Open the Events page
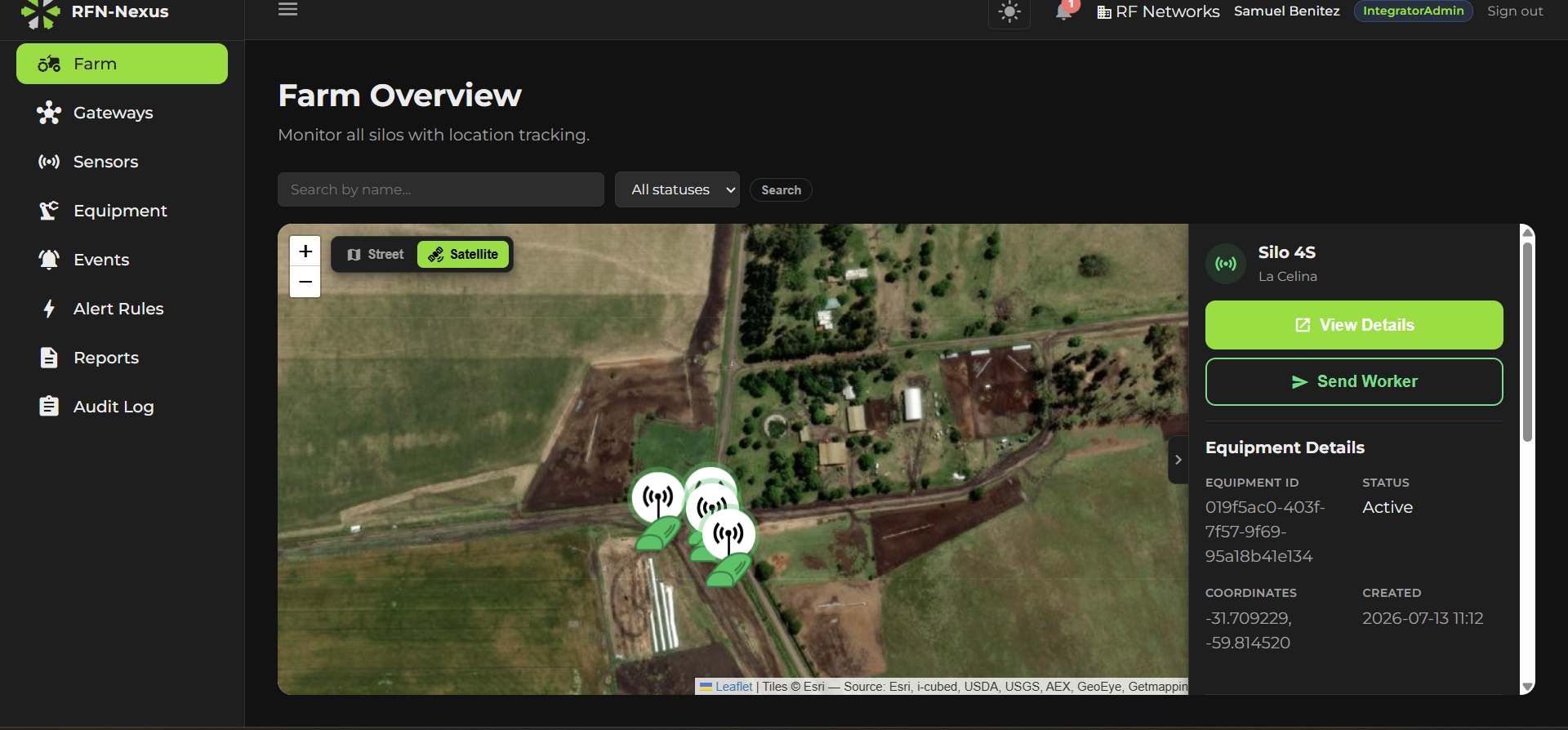Screen dimensions: 1568x730 [122, 260]
